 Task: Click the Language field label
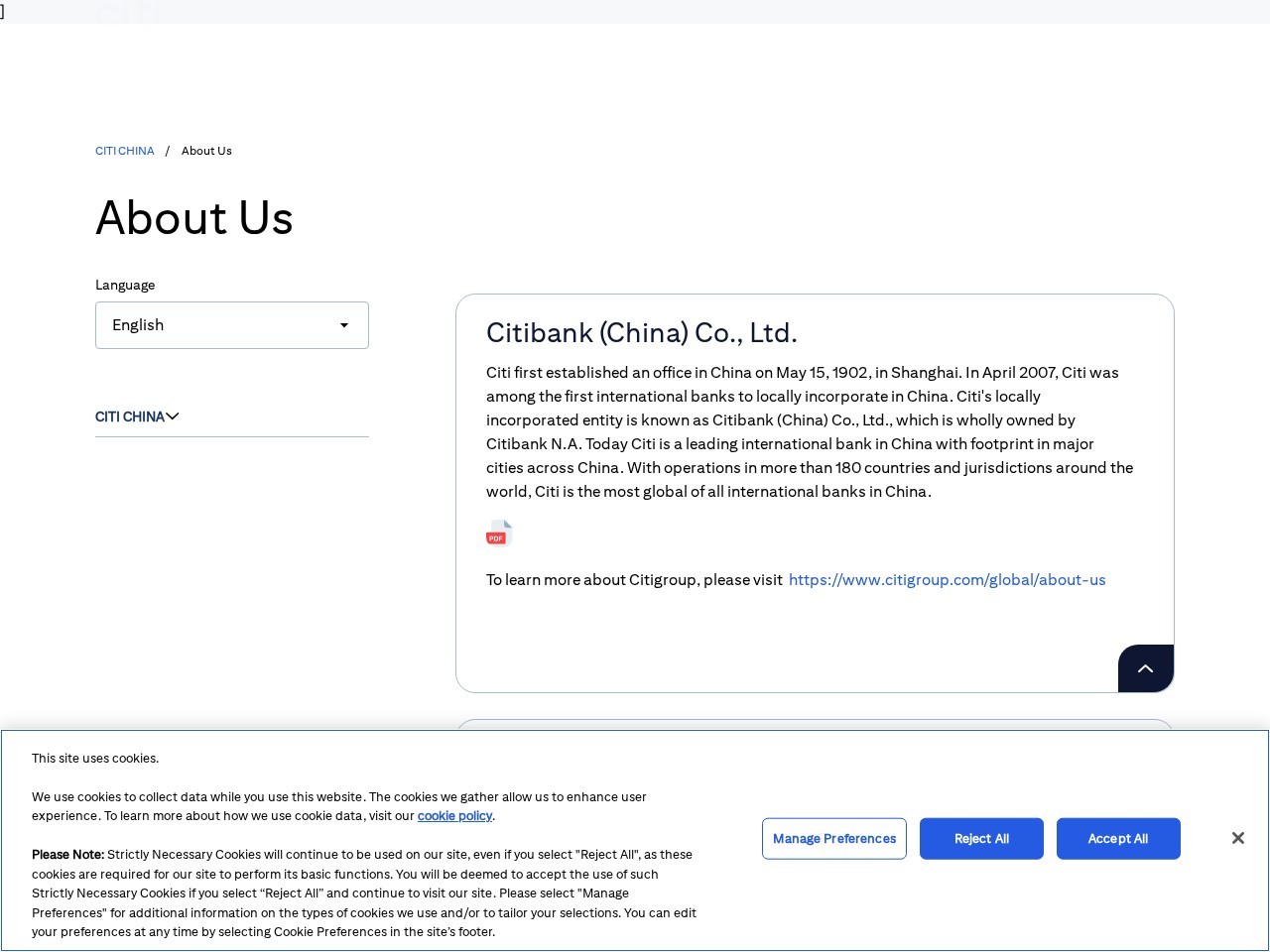point(125,285)
